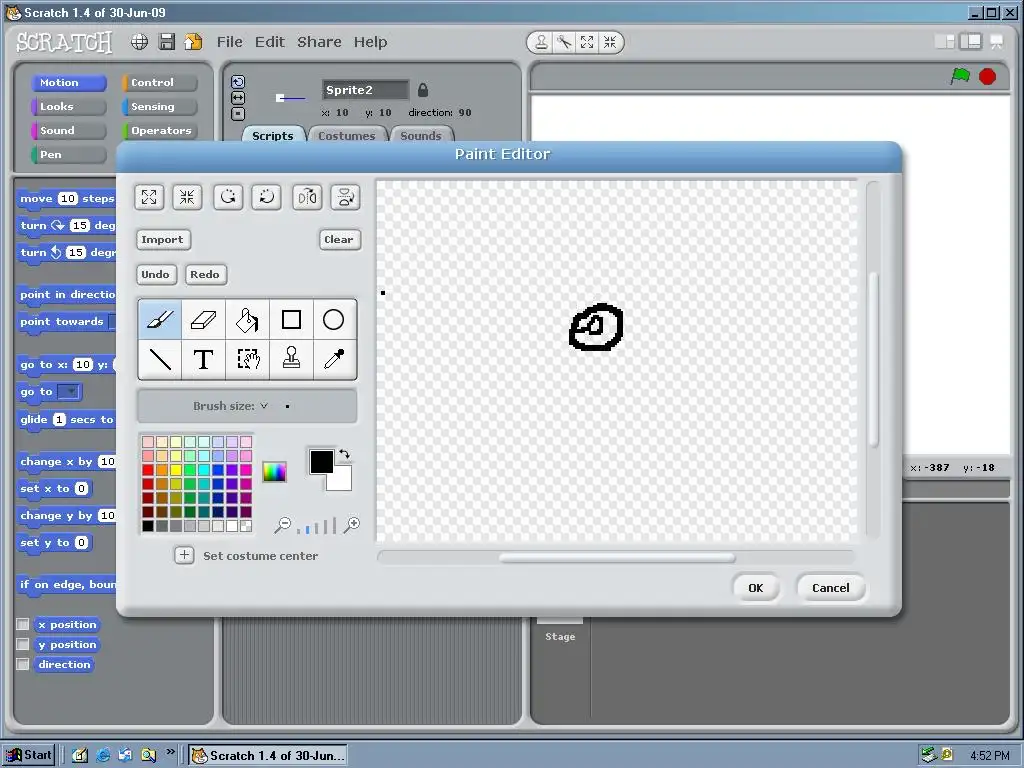Click the Undo button
The height and width of the screenshot is (768, 1024).
(x=155, y=274)
